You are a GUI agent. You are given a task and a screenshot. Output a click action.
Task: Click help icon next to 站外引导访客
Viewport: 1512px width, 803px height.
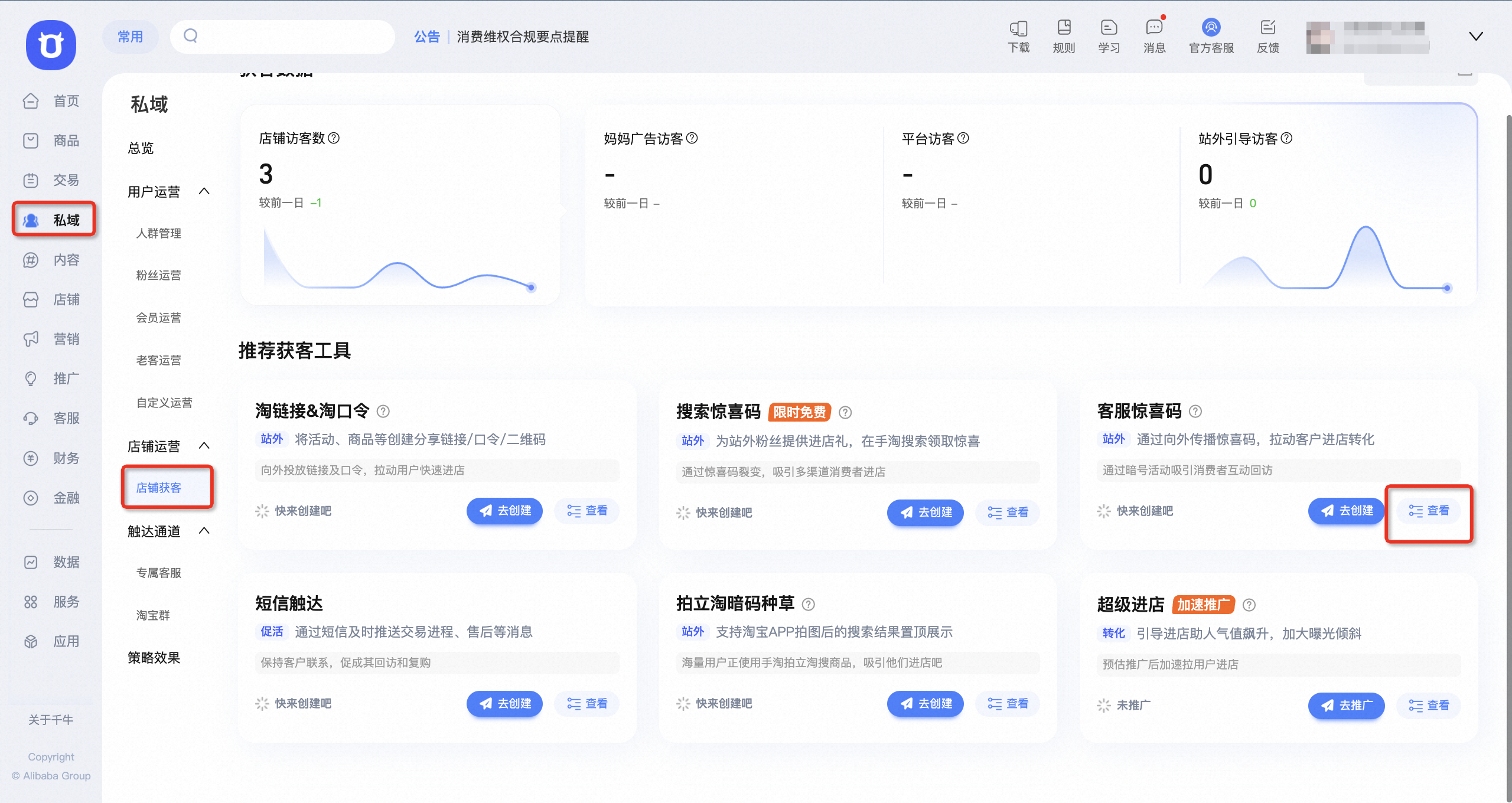(1286, 138)
